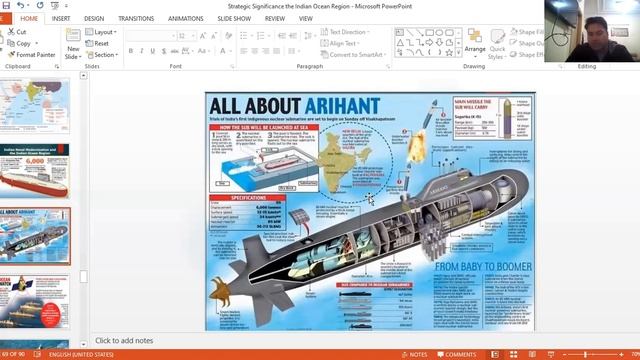Activate the Format Painter brush
This screenshot has width=640, height=360.
pyautogui.click(x=31, y=54)
